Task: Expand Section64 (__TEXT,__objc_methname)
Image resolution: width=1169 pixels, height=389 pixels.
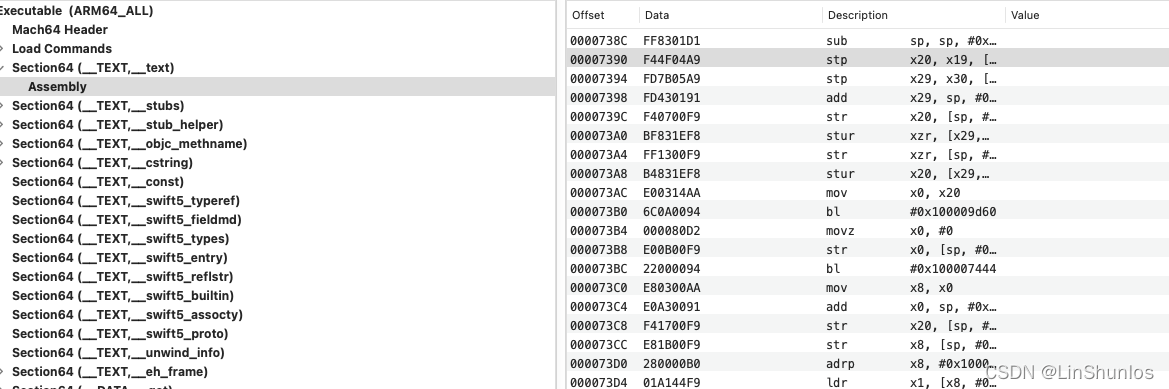Action: click(2, 144)
